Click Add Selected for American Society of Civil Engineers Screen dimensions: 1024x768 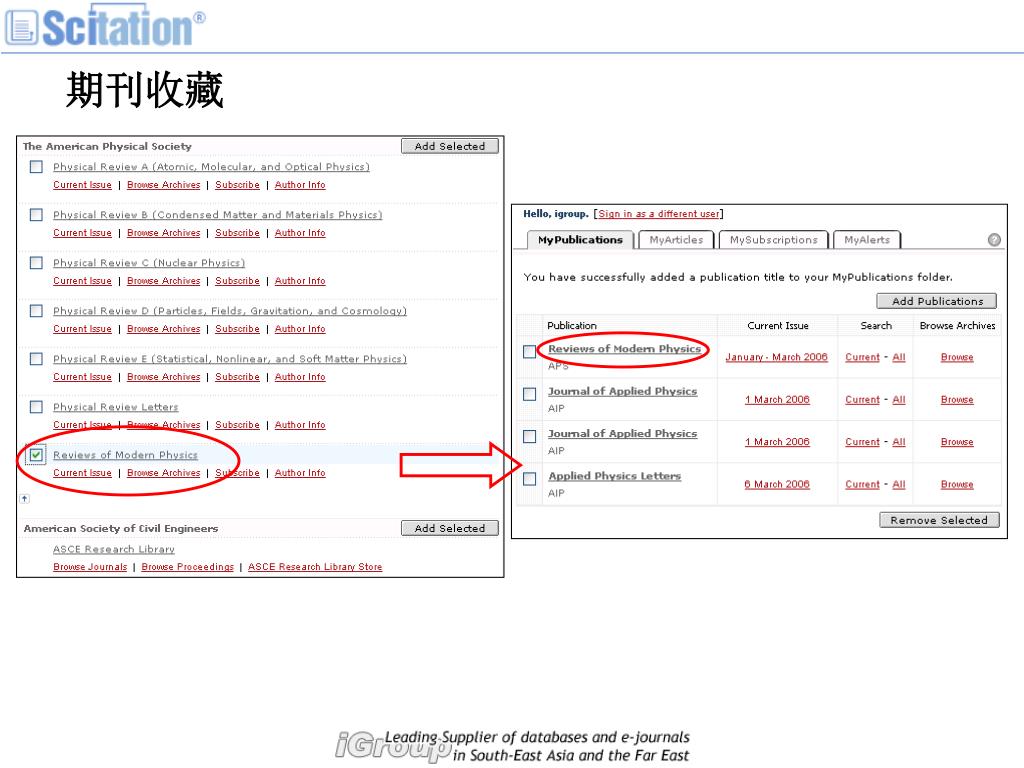[450, 528]
